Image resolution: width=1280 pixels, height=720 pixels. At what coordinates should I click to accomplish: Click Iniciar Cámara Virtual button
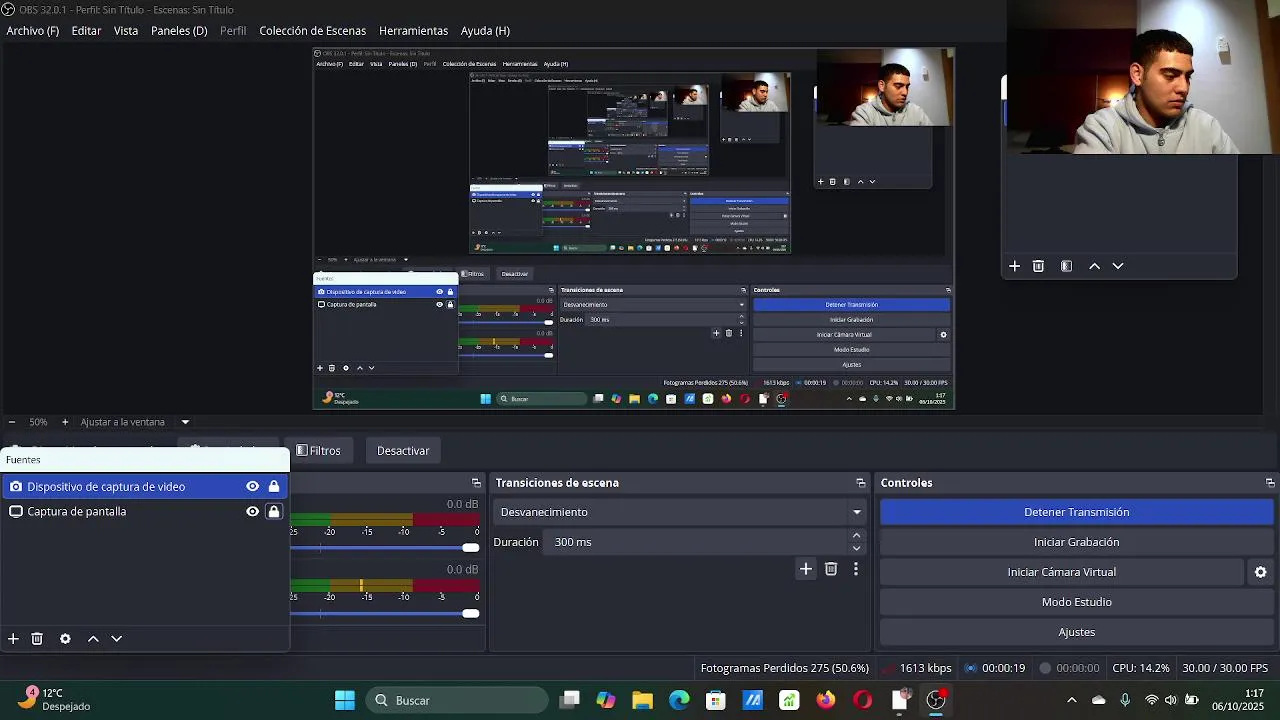click(x=1062, y=572)
